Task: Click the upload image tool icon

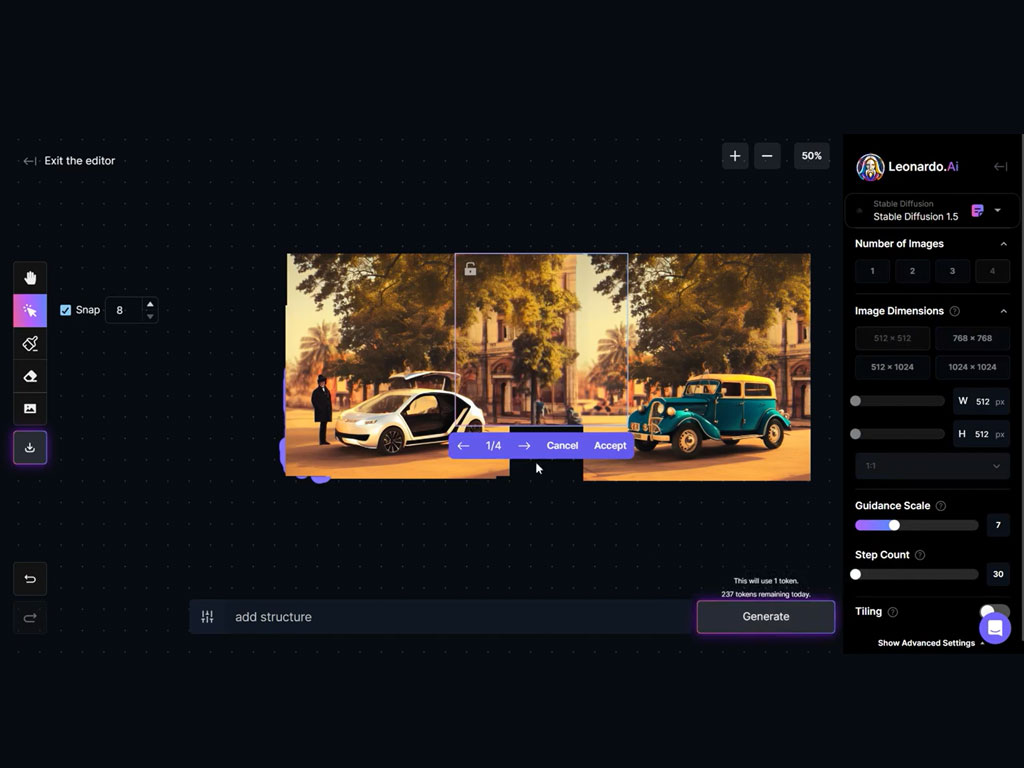Action: coord(30,409)
